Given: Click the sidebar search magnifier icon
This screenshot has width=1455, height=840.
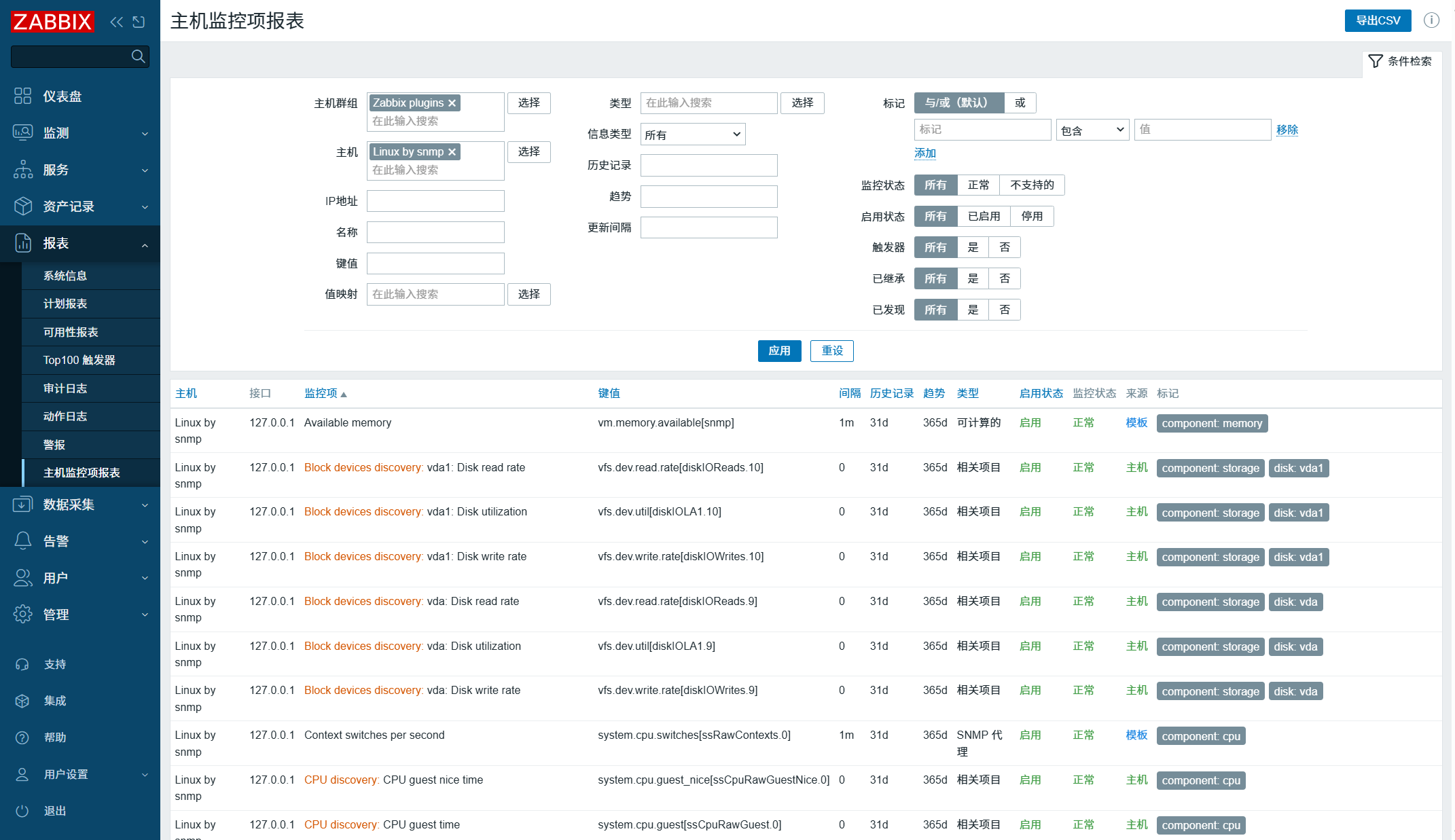Looking at the screenshot, I should 138,56.
